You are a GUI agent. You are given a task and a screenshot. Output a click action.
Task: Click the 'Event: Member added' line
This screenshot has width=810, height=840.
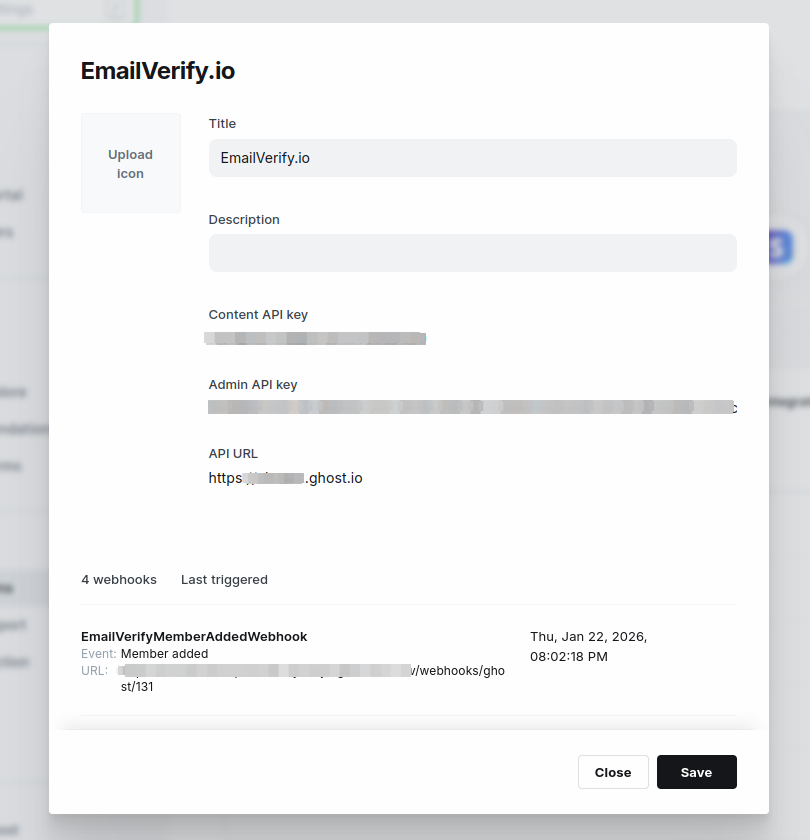click(145, 654)
